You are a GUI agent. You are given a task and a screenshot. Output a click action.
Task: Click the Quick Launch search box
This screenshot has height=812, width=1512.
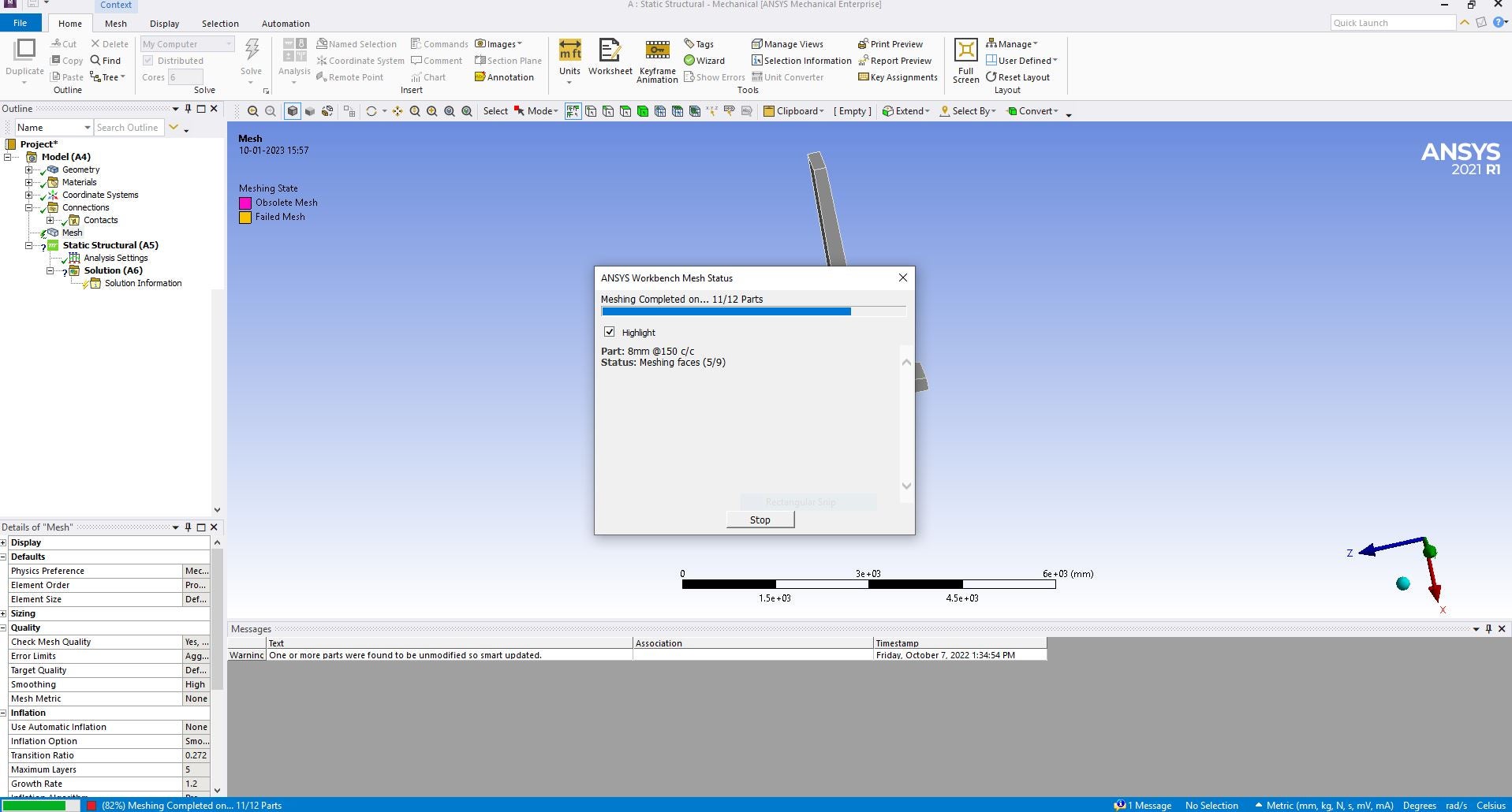pos(1392,23)
